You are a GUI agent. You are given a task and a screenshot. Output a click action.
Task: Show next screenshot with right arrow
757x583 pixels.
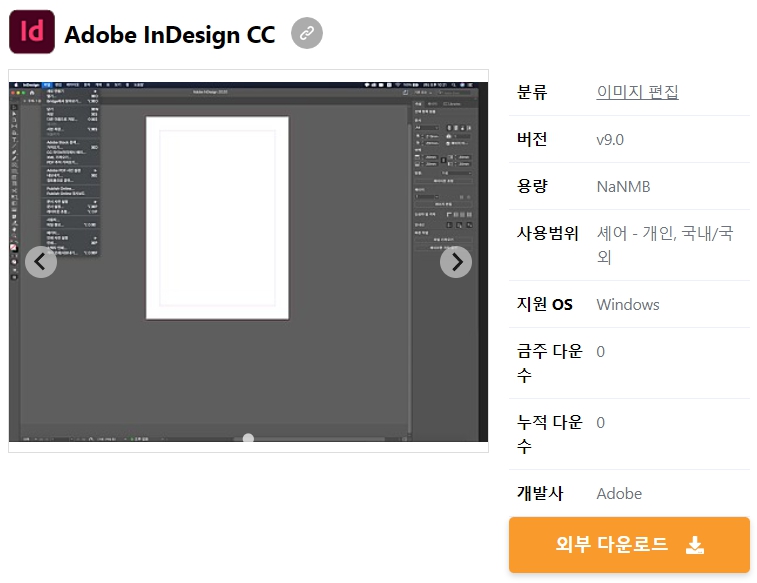pos(456,262)
